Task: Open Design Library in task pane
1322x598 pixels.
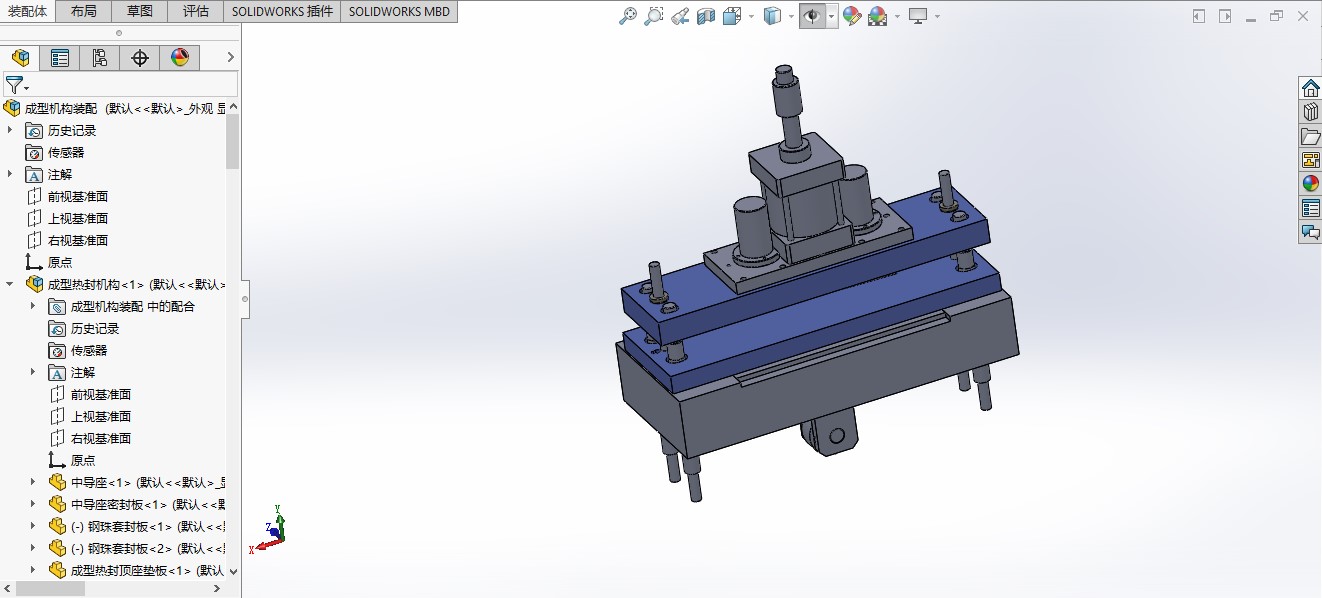Action: (1310, 112)
